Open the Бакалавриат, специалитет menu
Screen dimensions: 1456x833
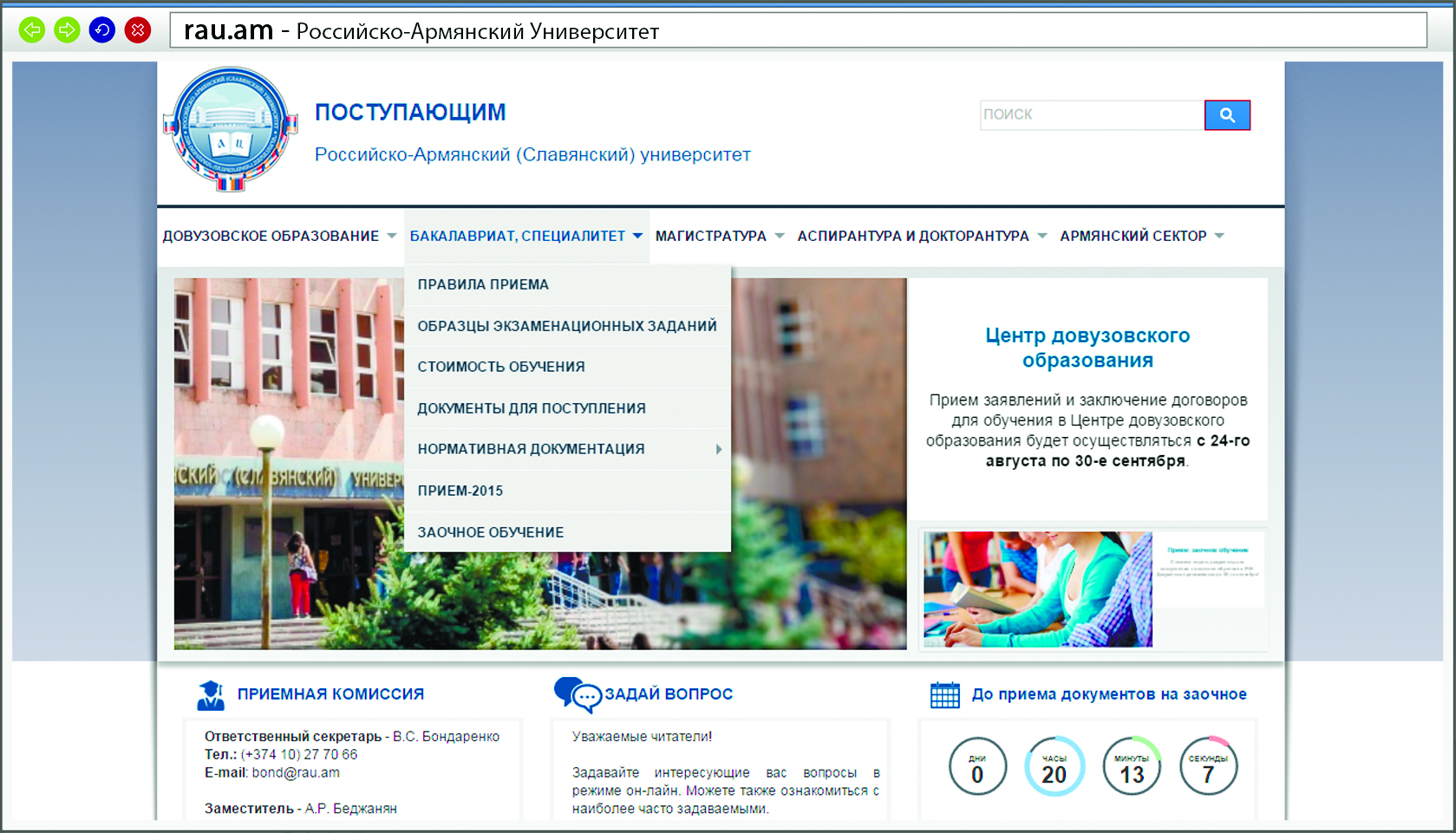pyautogui.click(x=518, y=236)
